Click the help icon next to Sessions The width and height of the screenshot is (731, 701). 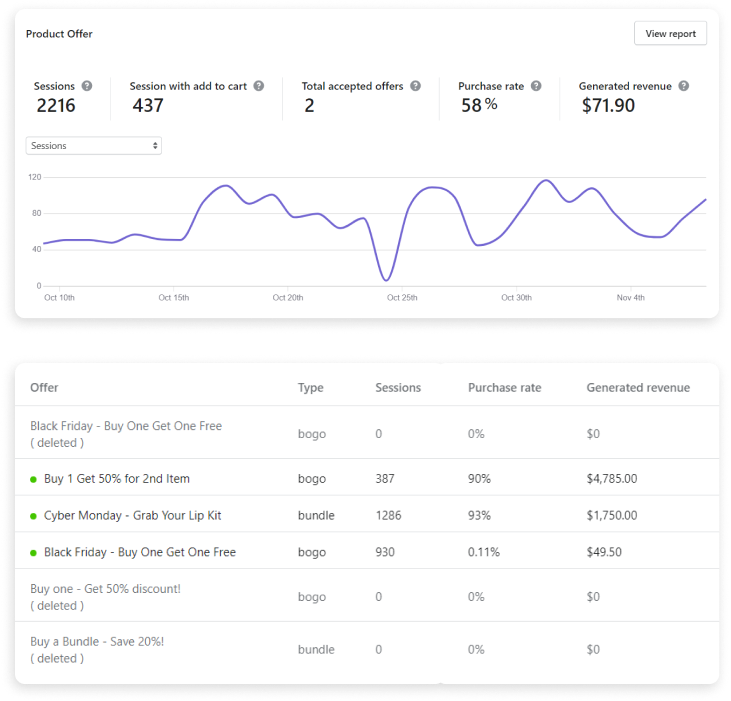87,86
